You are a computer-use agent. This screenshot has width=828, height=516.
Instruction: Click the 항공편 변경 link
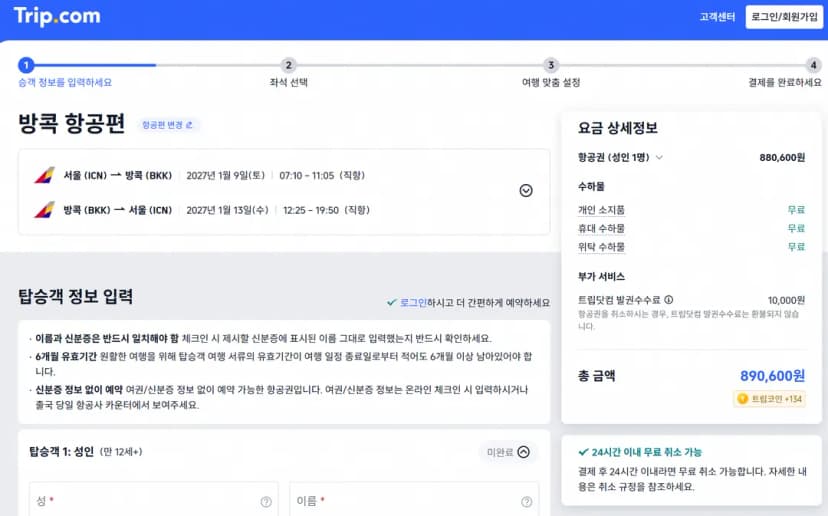[167, 125]
